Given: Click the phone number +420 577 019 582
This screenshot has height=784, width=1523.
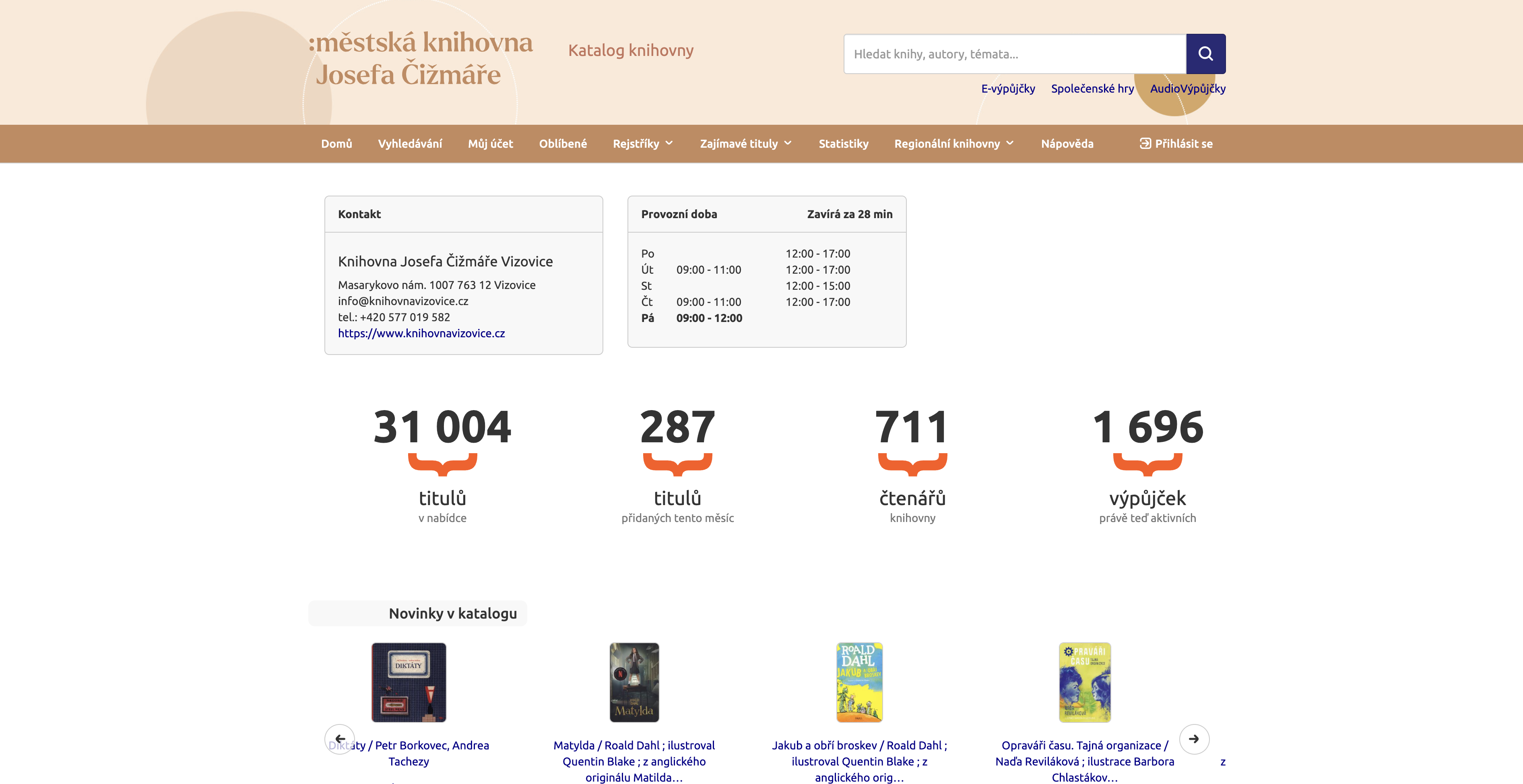Looking at the screenshot, I should click(405, 318).
